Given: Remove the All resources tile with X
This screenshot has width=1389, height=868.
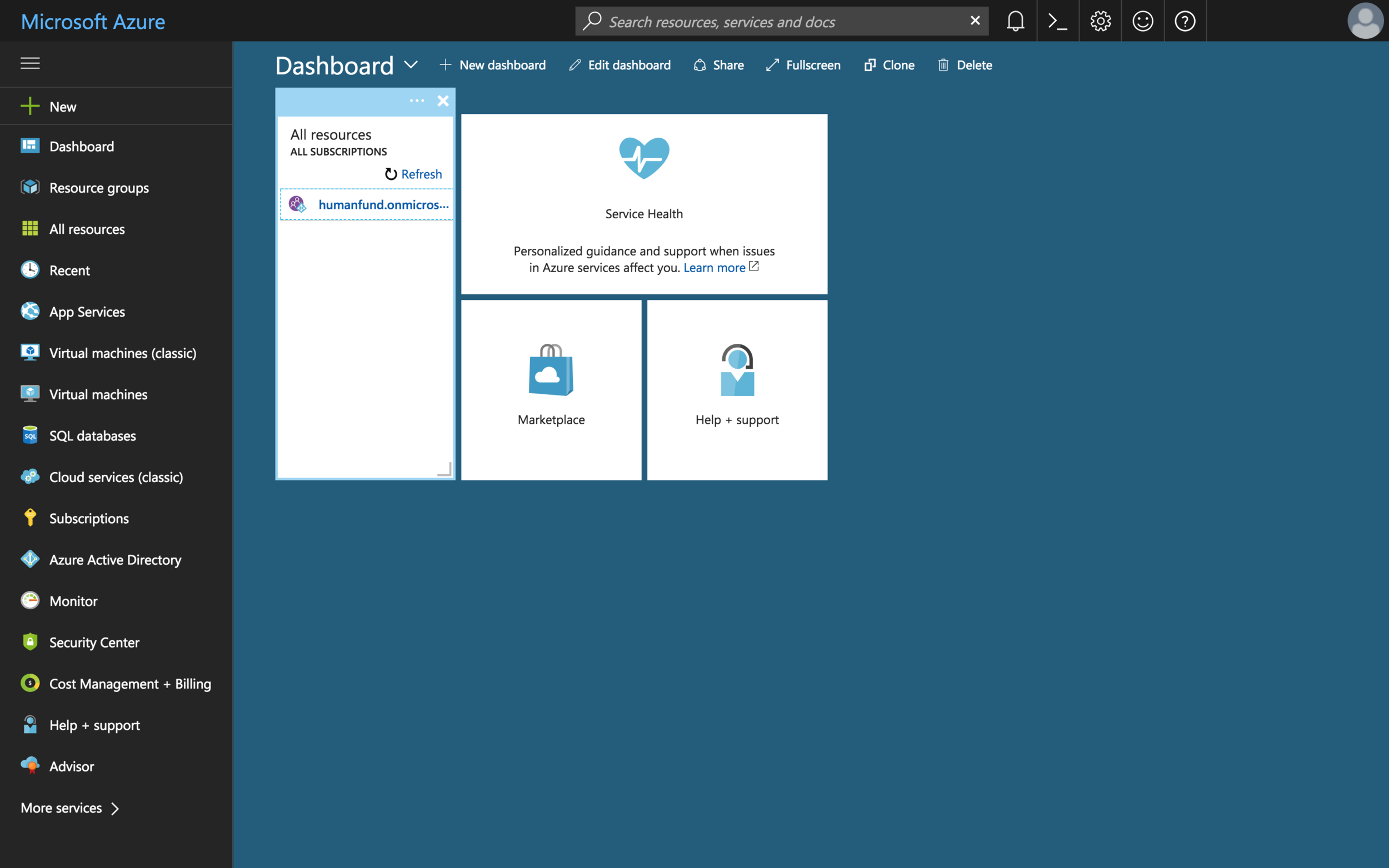Looking at the screenshot, I should [x=443, y=101].
